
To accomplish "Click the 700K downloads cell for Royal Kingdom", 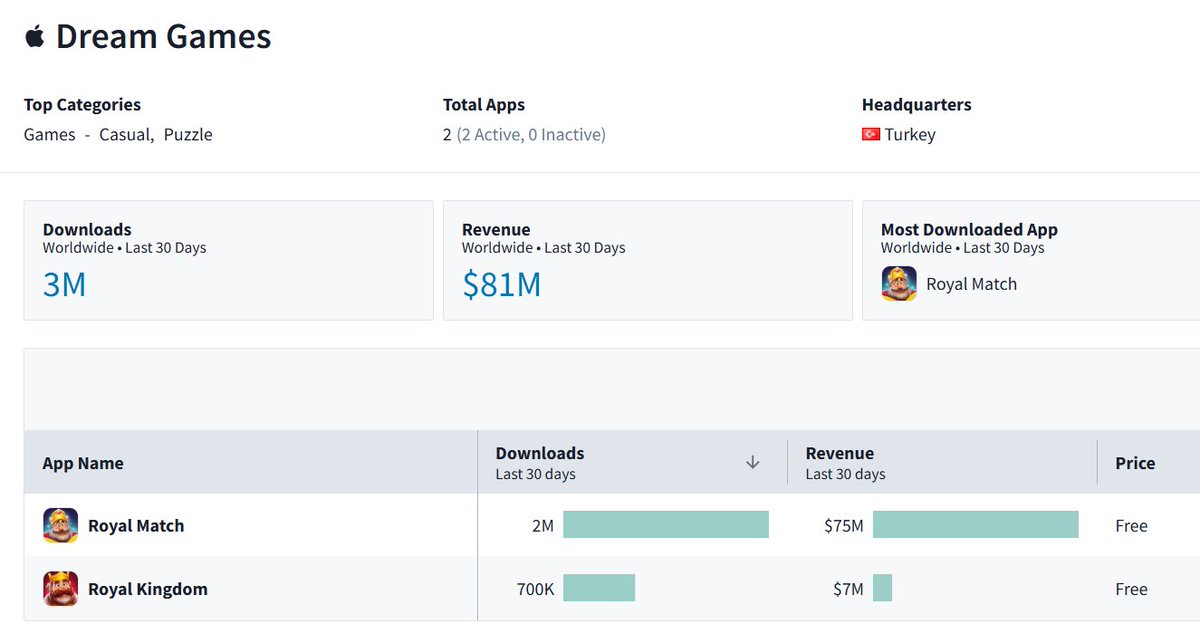I will tap(535, 589).
